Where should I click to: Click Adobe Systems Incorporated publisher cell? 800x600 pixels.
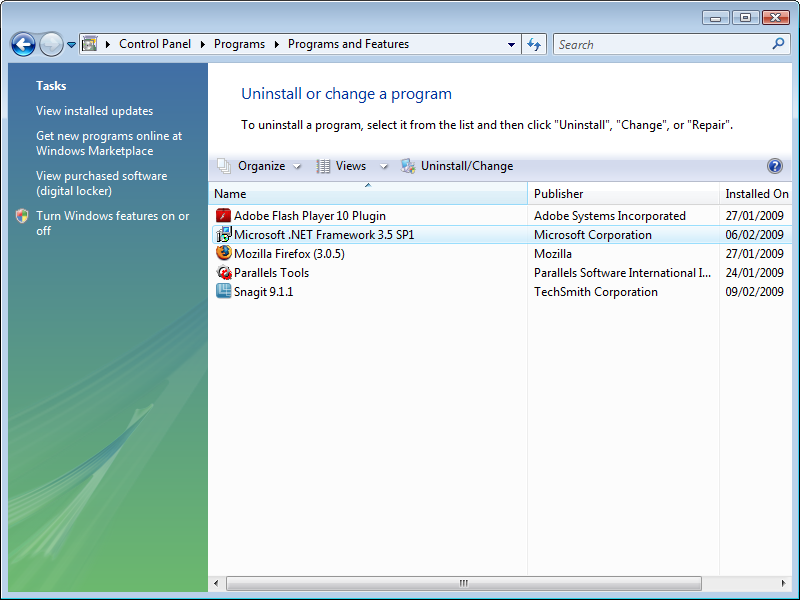[x=610, y=216]
